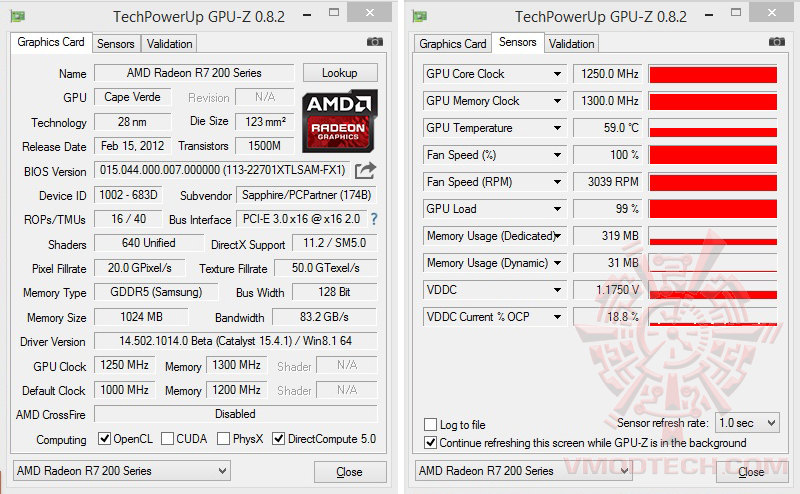Click the camera screenshot icon in left window
Viewport: 800px width, 494px height.
(375, 42)
